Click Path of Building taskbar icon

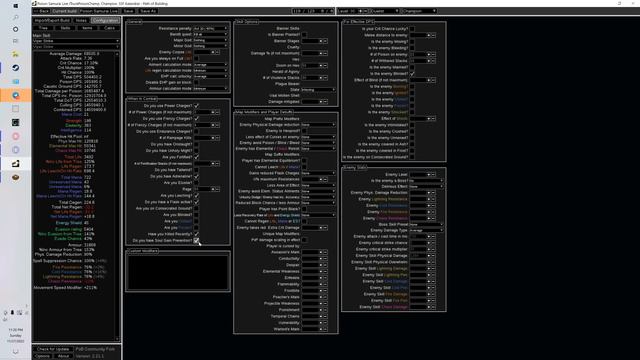(16, 164)
